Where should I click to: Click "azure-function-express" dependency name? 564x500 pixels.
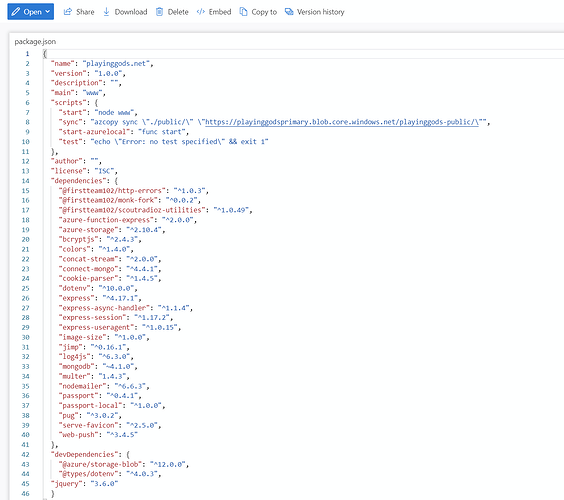106,220
